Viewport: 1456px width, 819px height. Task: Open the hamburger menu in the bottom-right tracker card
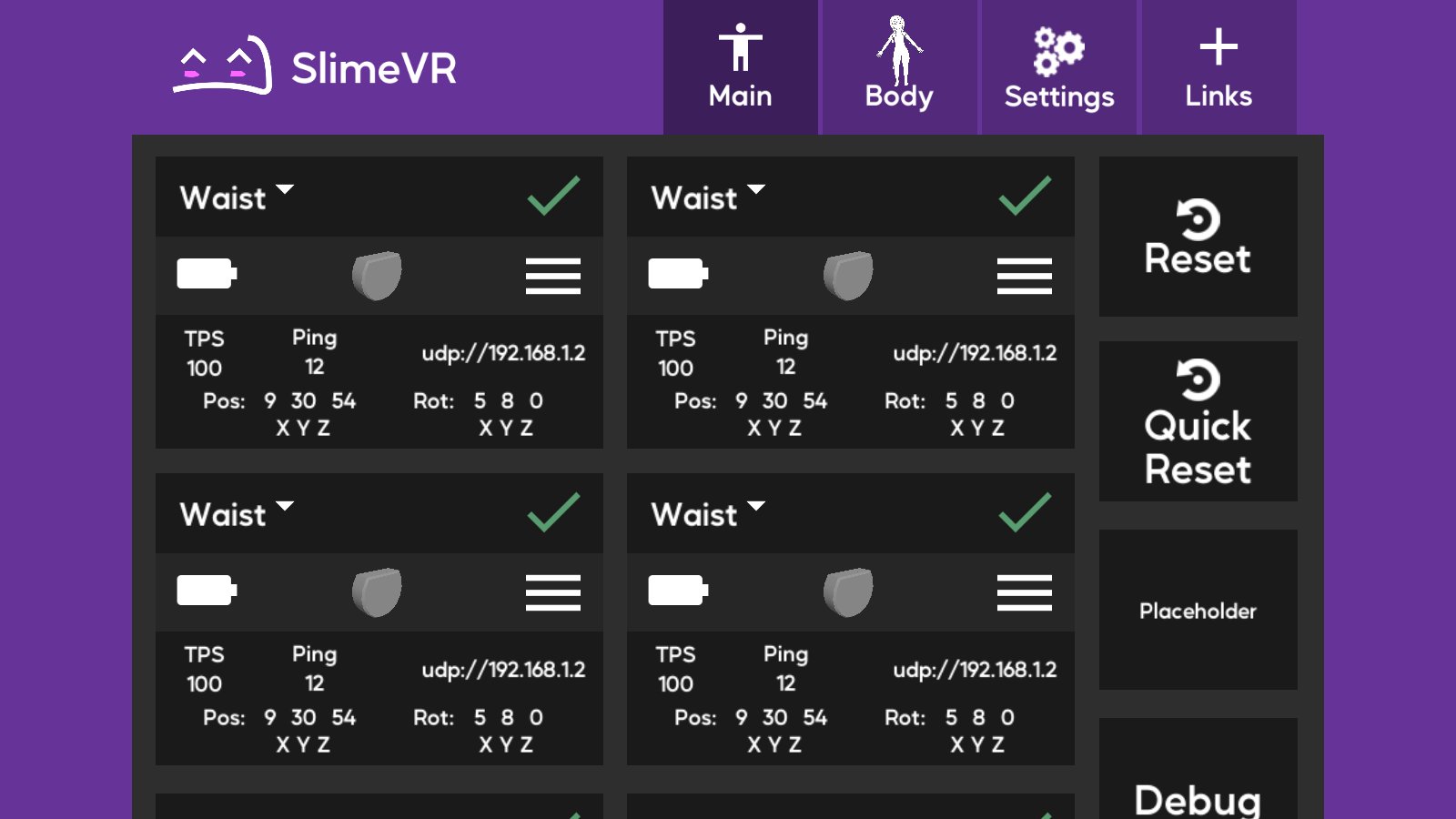point(1025,592)
